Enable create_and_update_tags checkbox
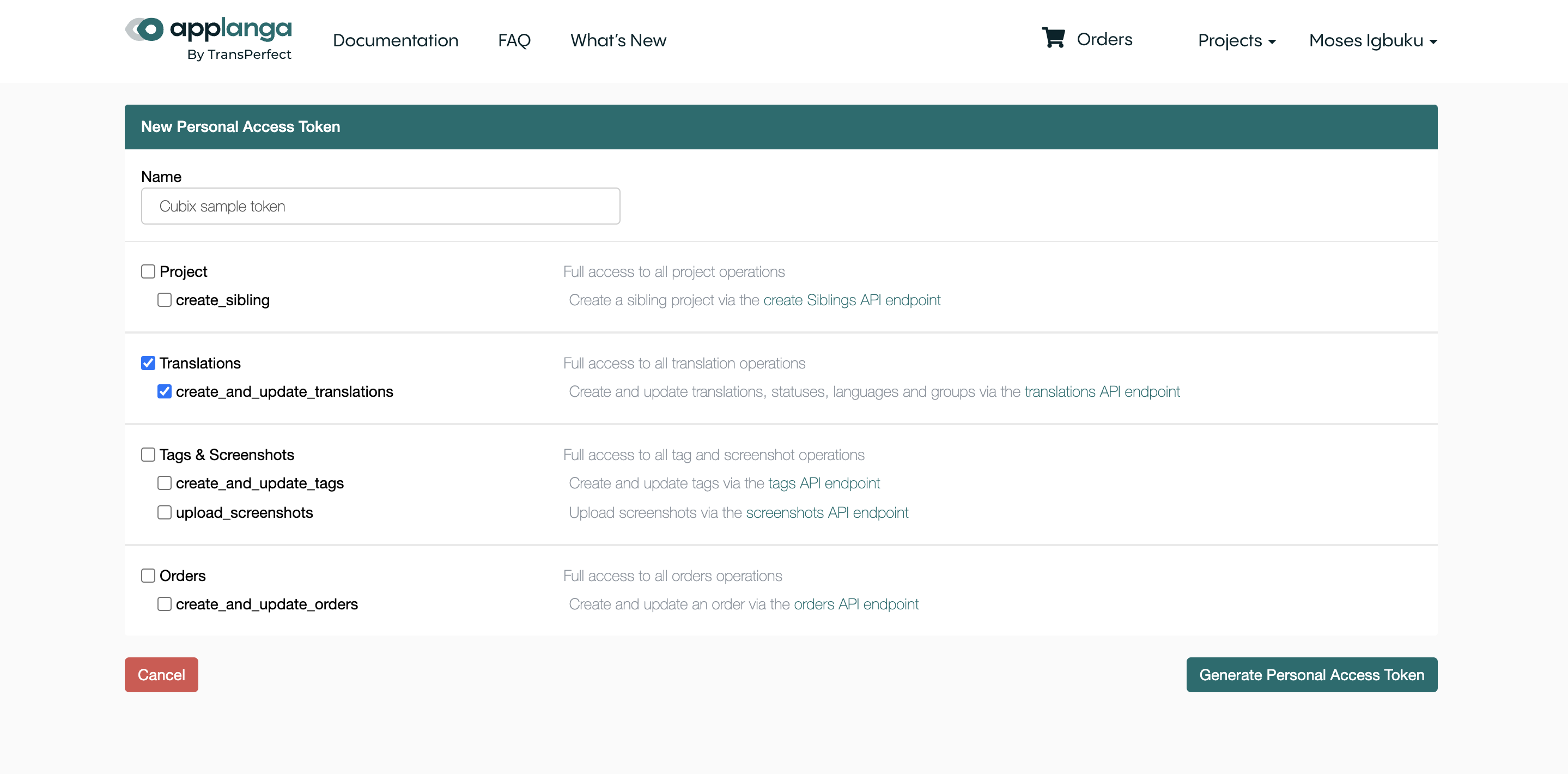 pyautogui.click(x=165, y=483)
